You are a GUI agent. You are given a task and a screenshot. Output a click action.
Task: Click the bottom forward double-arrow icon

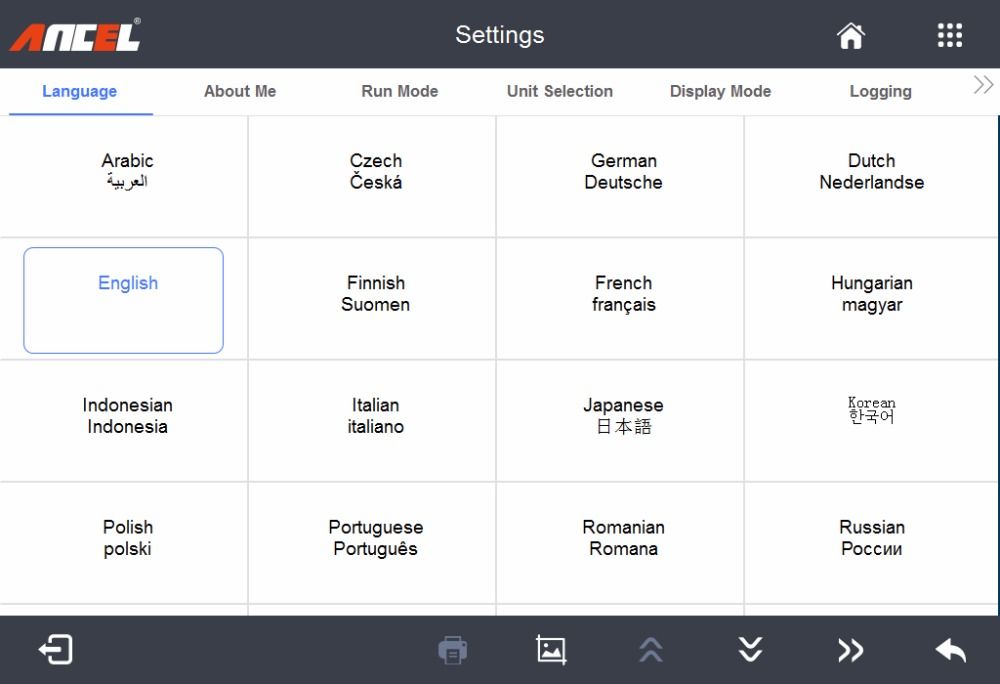850,651
